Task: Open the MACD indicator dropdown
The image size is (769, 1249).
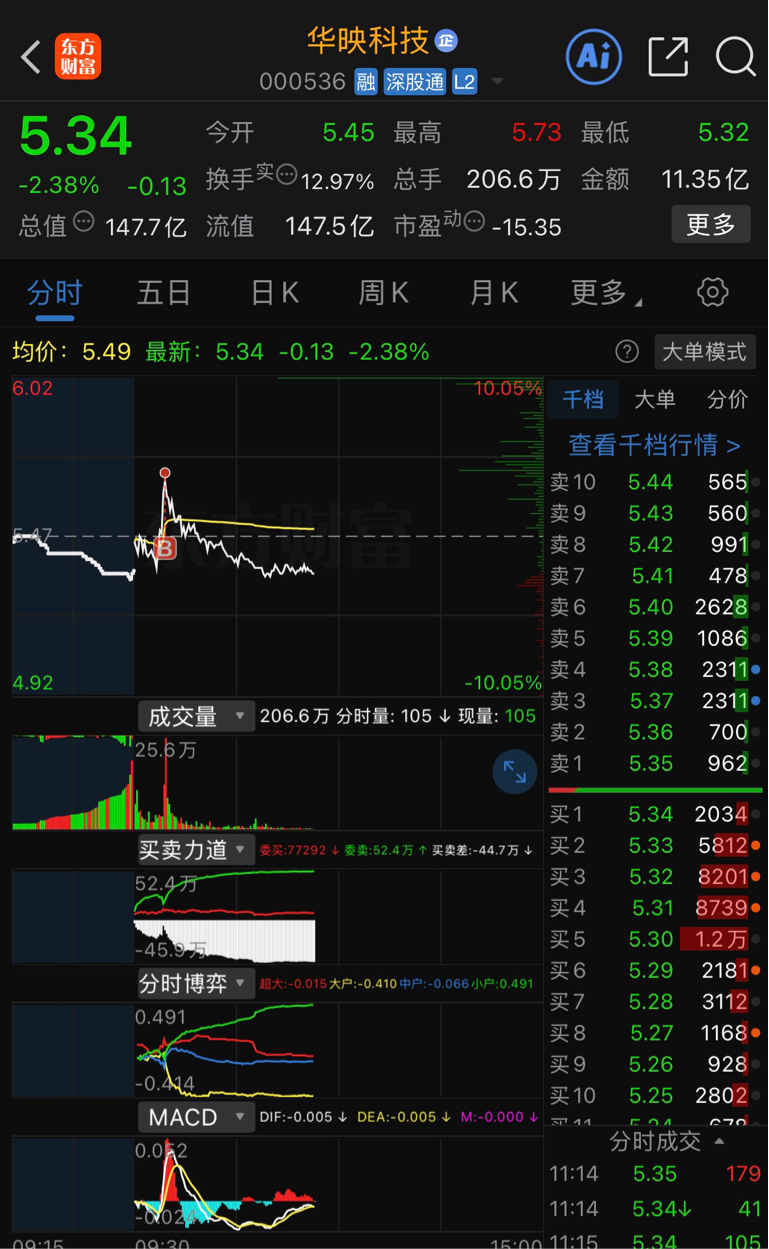Action: (196, 1117)
